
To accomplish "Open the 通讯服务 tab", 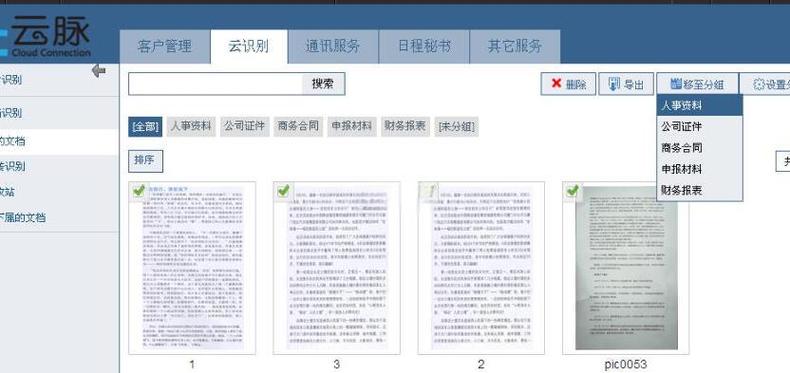I will pyautogui.click(x=333, y=47).
